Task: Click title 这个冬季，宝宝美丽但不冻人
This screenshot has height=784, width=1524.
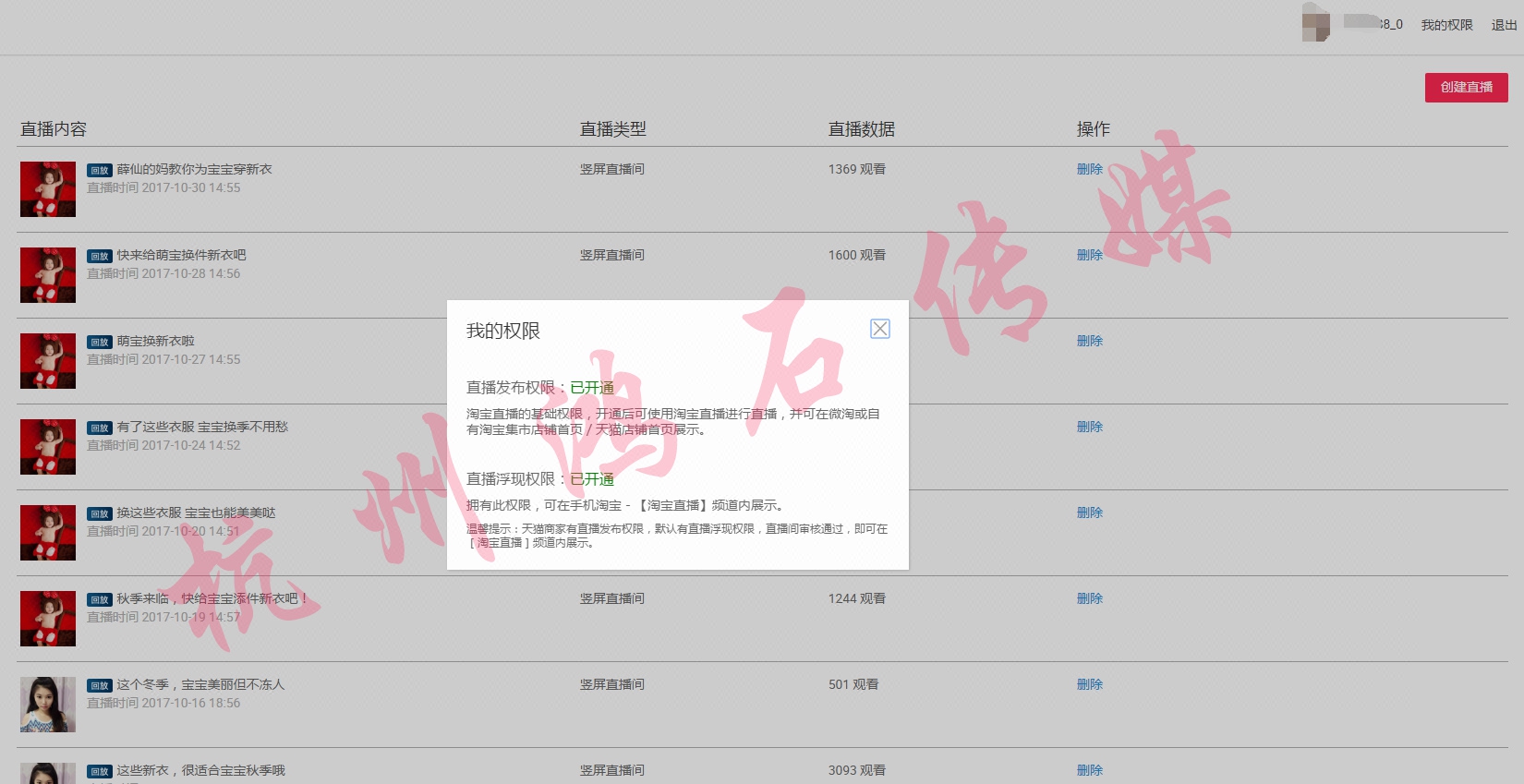Action: pos(200,684)
